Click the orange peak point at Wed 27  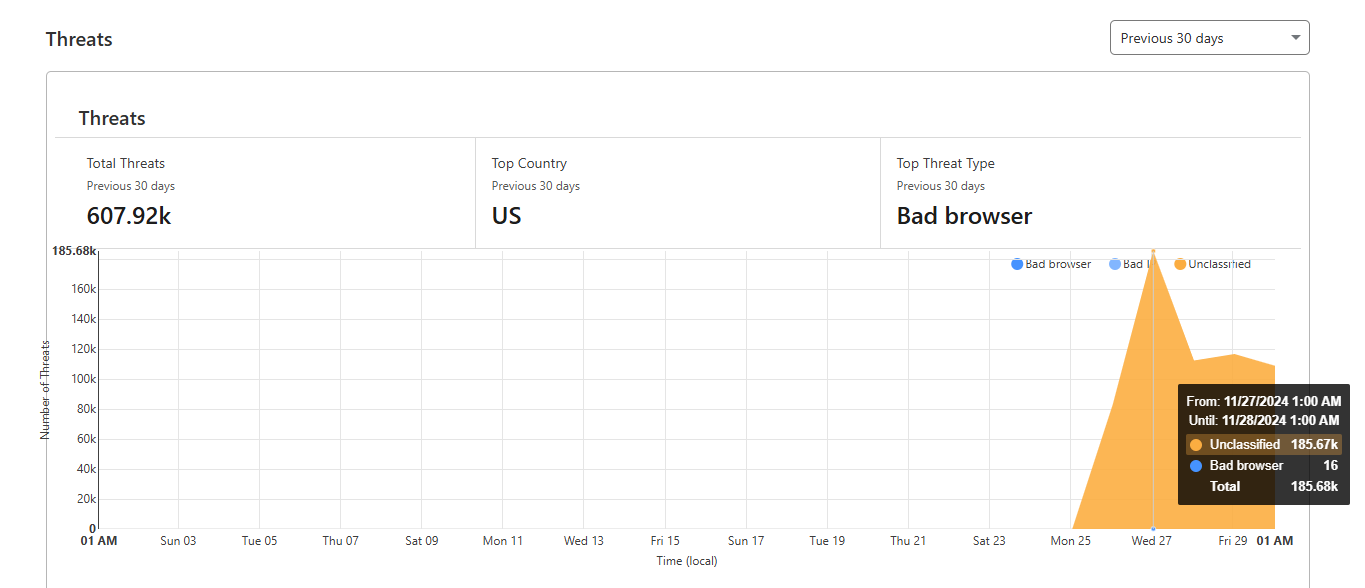pyautogui.click(x=1152, y=250)
